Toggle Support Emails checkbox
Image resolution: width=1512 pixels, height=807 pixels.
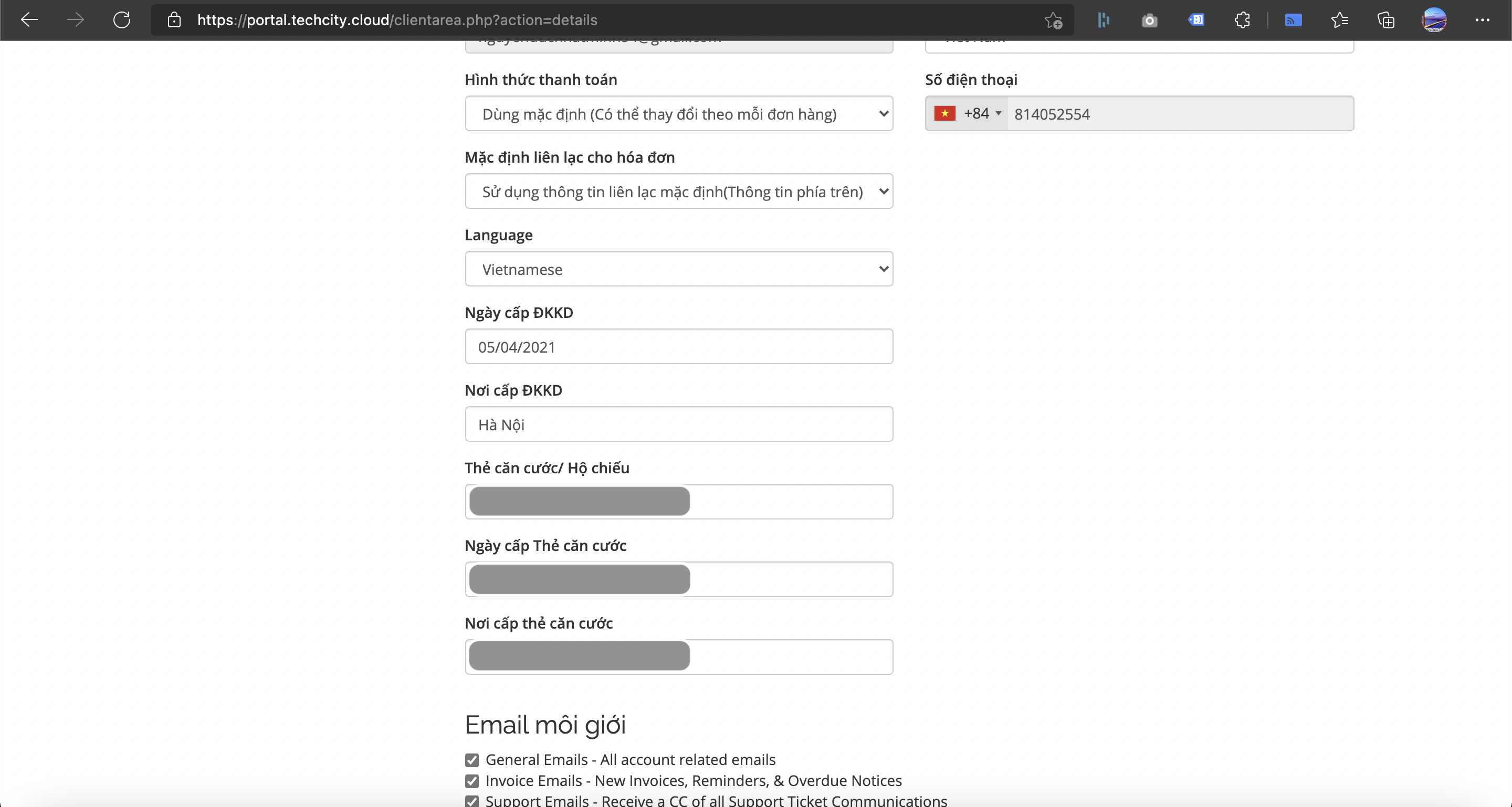tap(472, 801)
